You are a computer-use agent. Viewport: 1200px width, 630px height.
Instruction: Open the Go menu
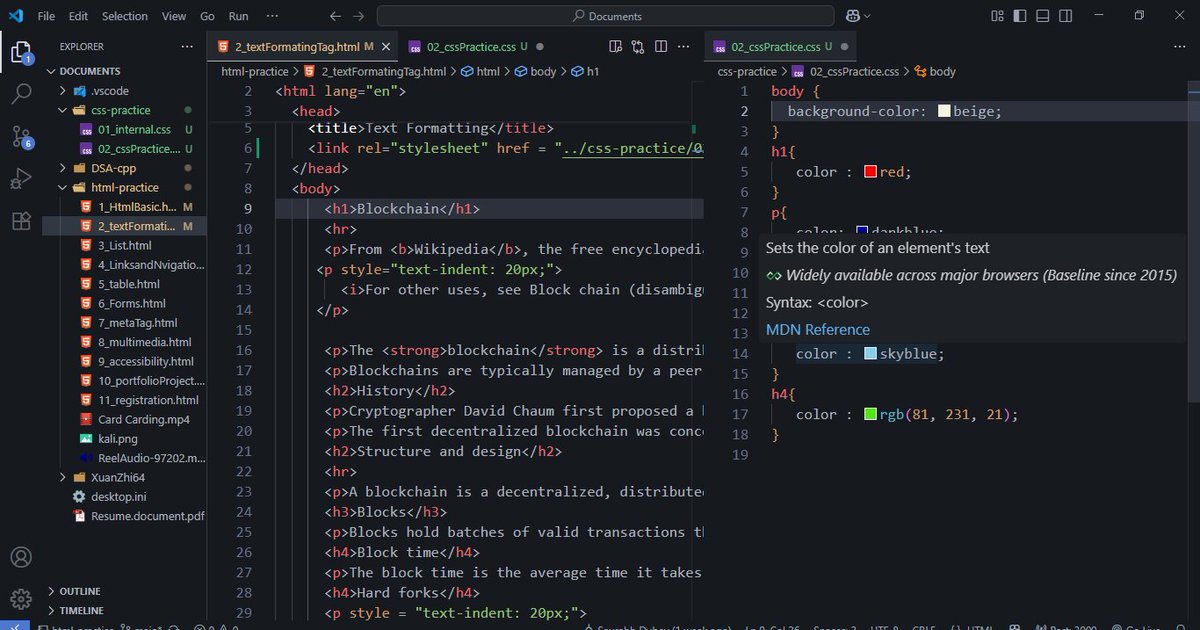(x=207, y=16)
